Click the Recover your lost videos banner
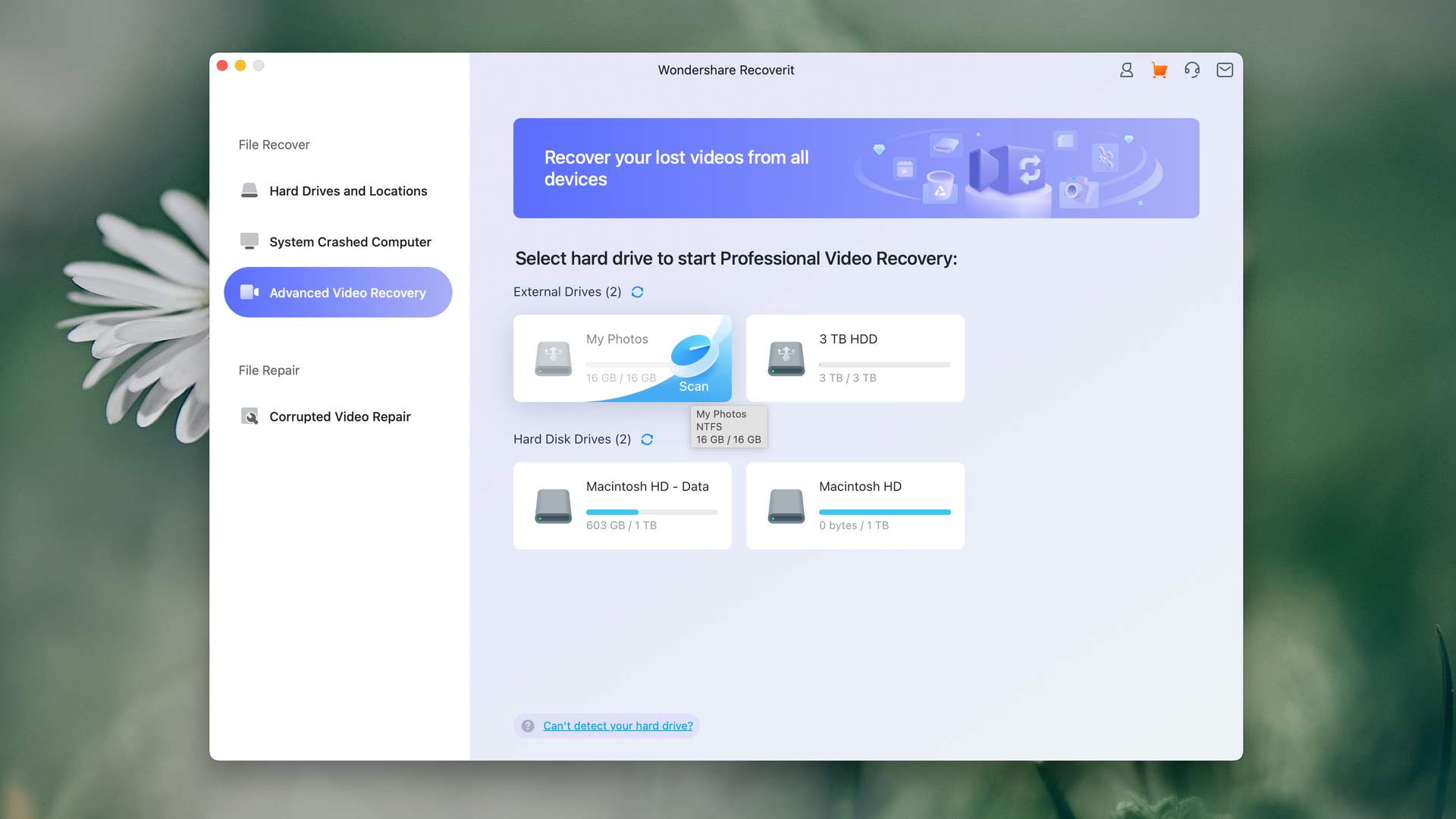The image size is (1456, 819). [856, 168]
